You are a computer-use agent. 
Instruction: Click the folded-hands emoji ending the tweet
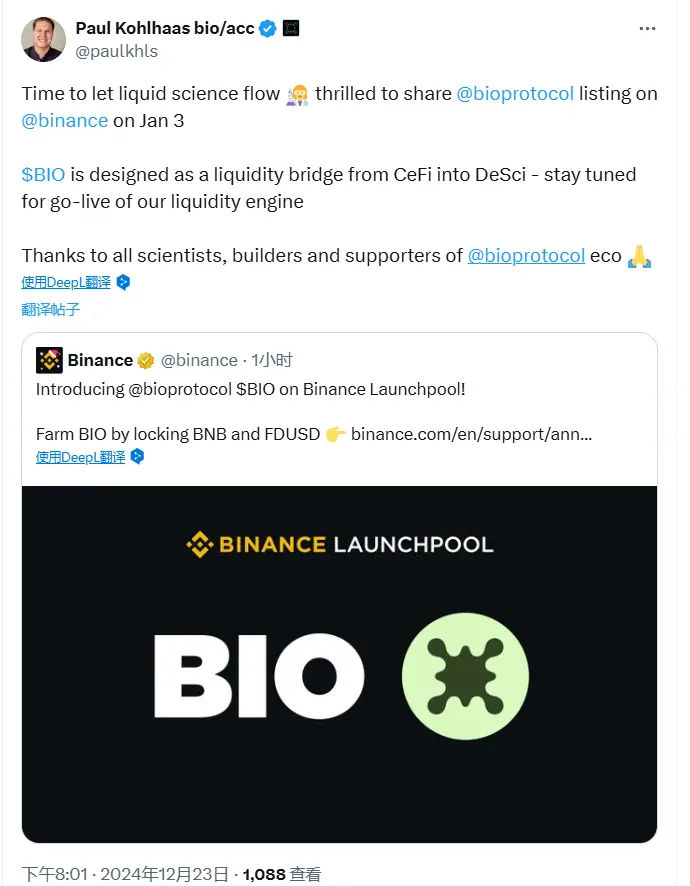[637, 255]
